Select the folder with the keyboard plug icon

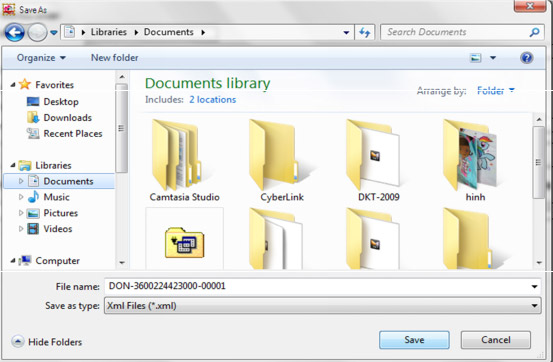coord(184,239)
